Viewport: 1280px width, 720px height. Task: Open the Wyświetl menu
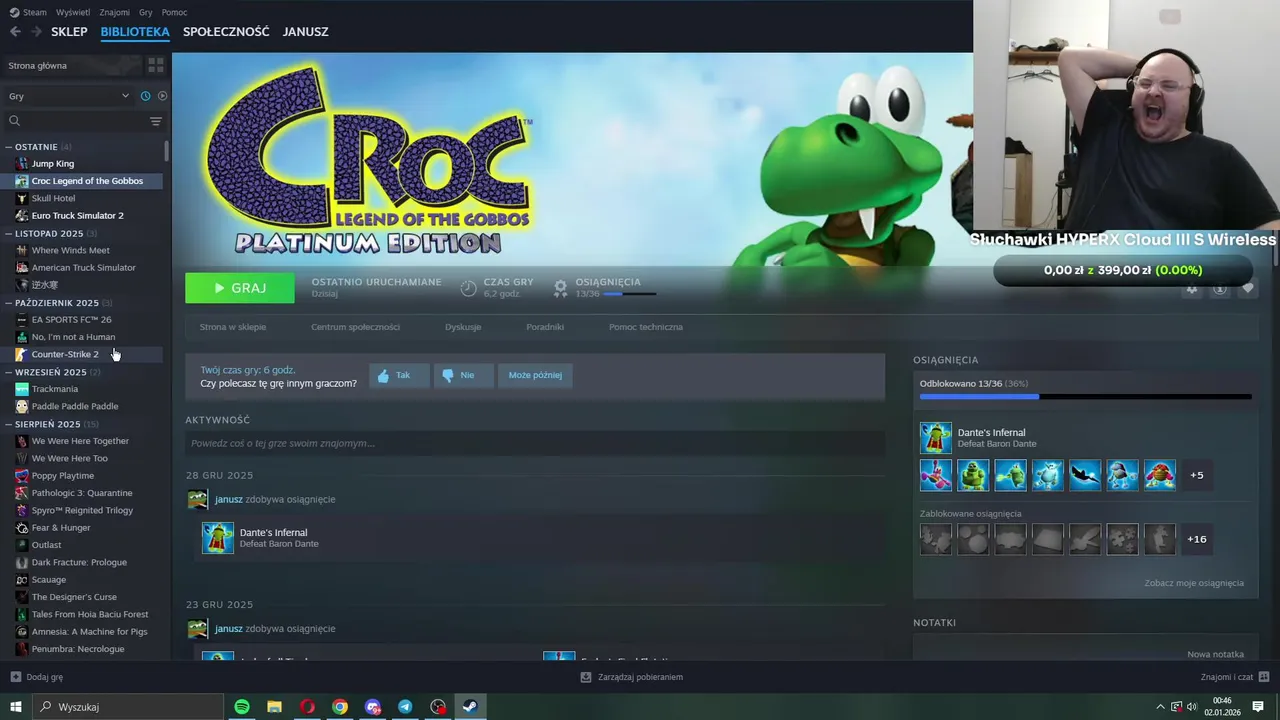(73, 12)
